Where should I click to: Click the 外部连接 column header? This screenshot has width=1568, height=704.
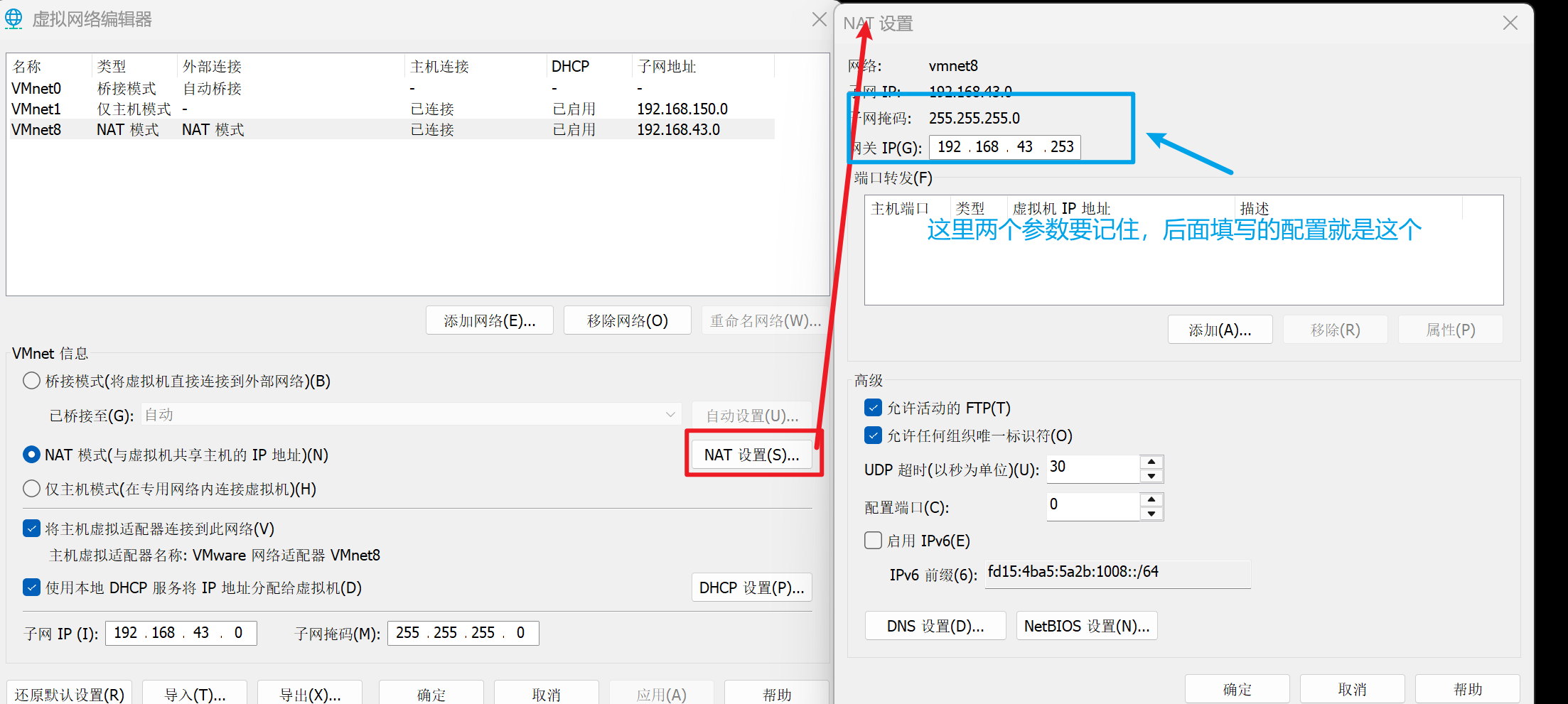tap(291, 66)
